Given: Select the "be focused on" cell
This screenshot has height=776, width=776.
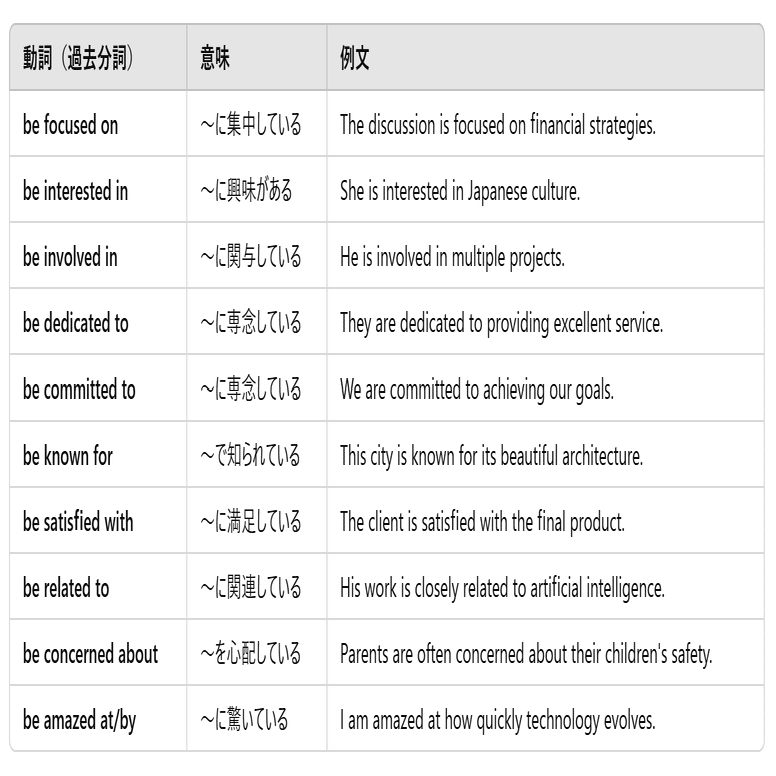Looking at the screenshot, I should [70, 125].
